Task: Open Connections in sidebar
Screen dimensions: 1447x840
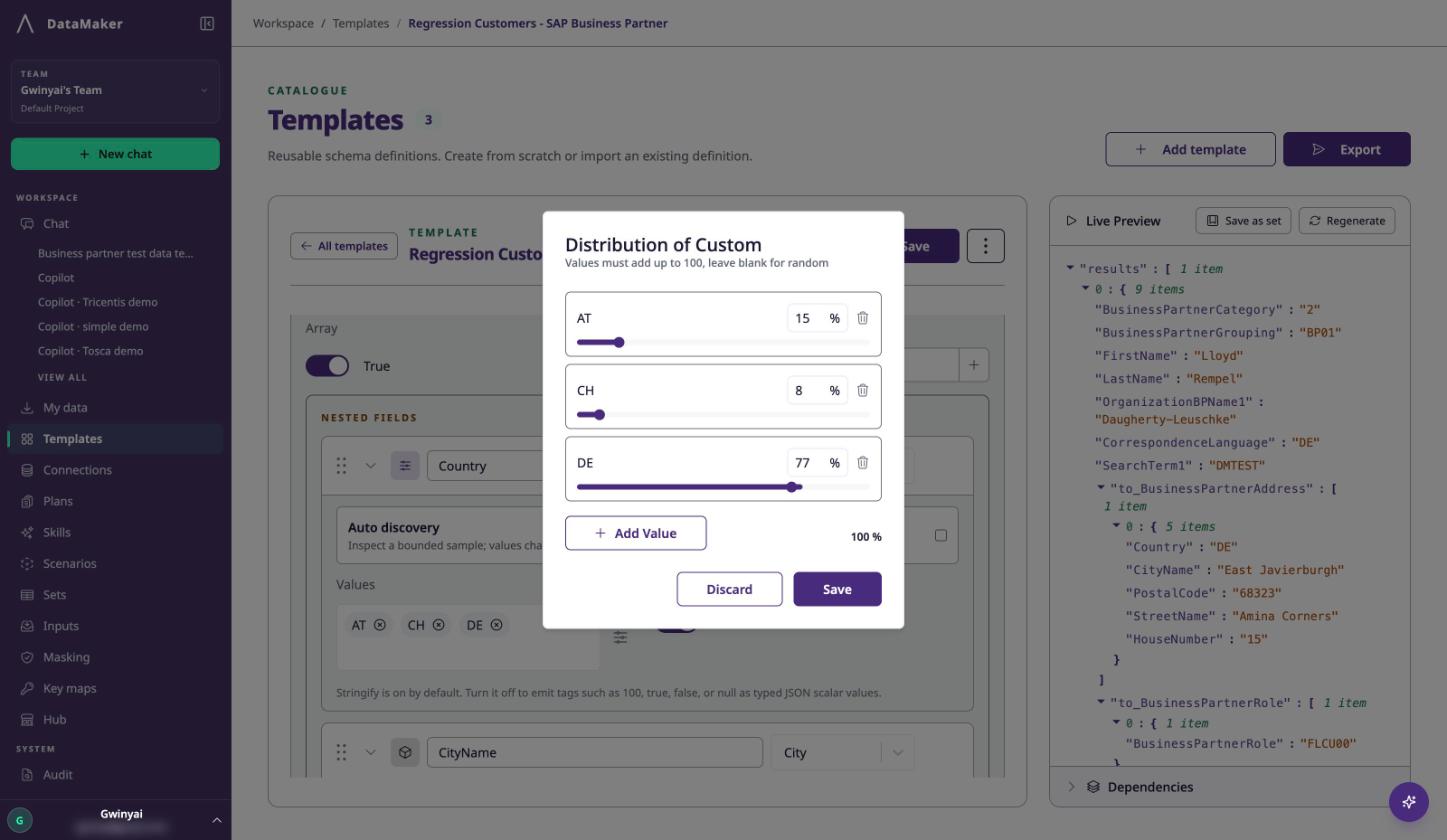Action: (115, 470)
